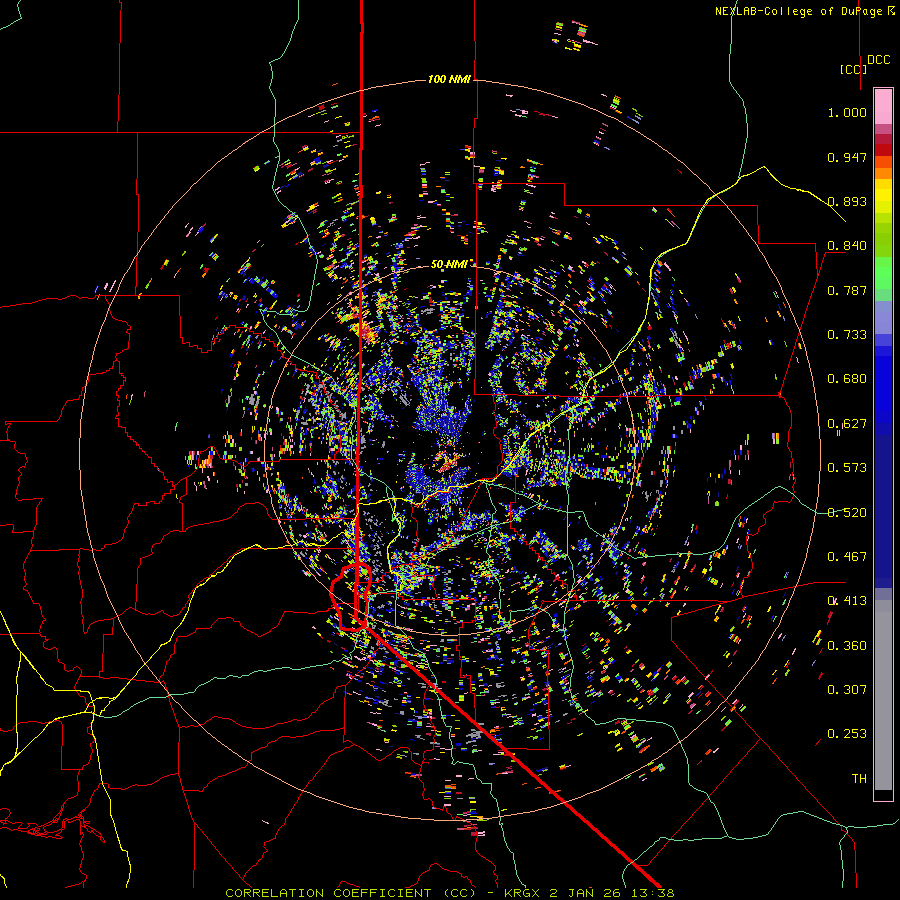Click the 0.627 scale value
900x900 pixels.
pos(847,424)
